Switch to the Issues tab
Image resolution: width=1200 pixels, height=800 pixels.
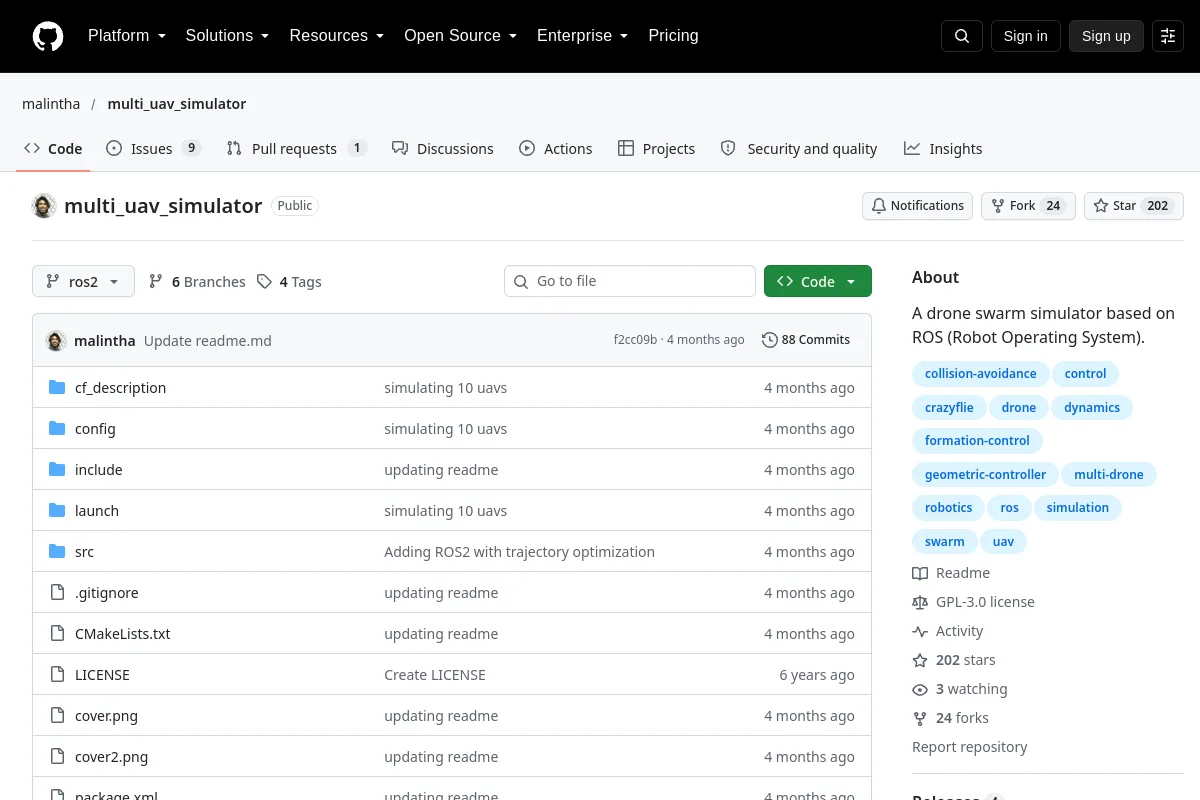click(x=154, y=149)
